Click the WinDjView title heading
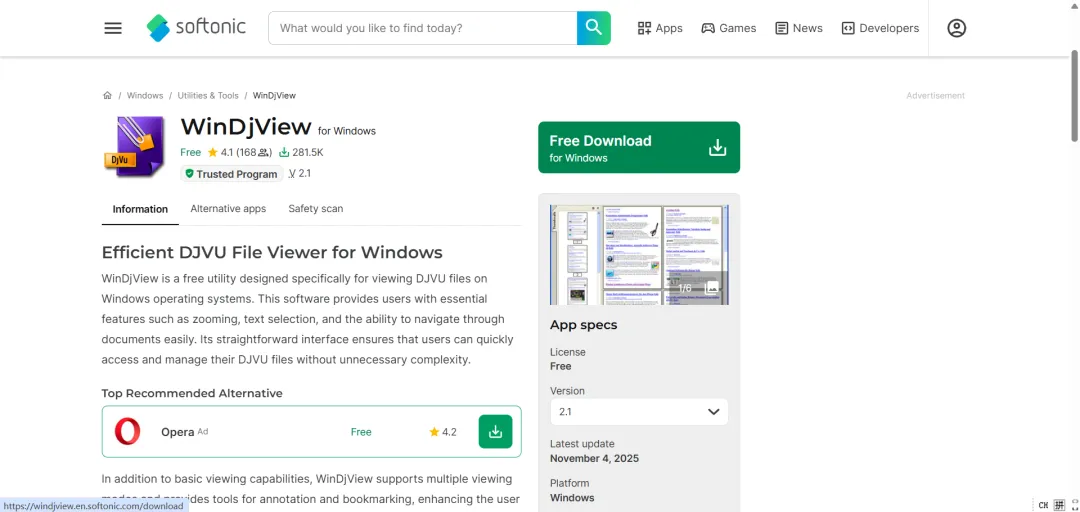The image size is (1080, 512). tap(246, 127)
